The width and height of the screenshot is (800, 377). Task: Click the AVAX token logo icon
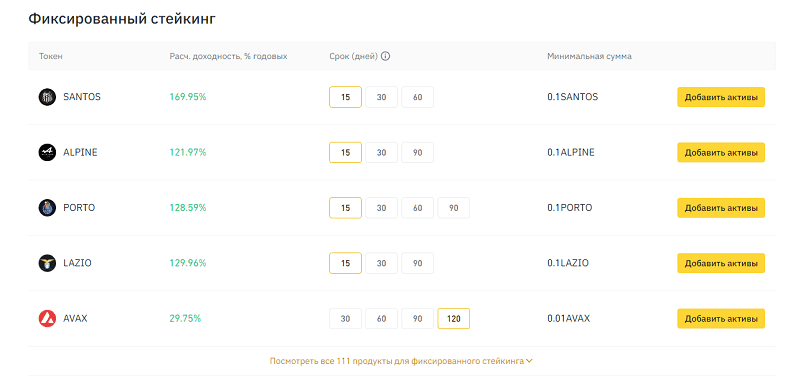pyautogui.click(x=47, y=318)
